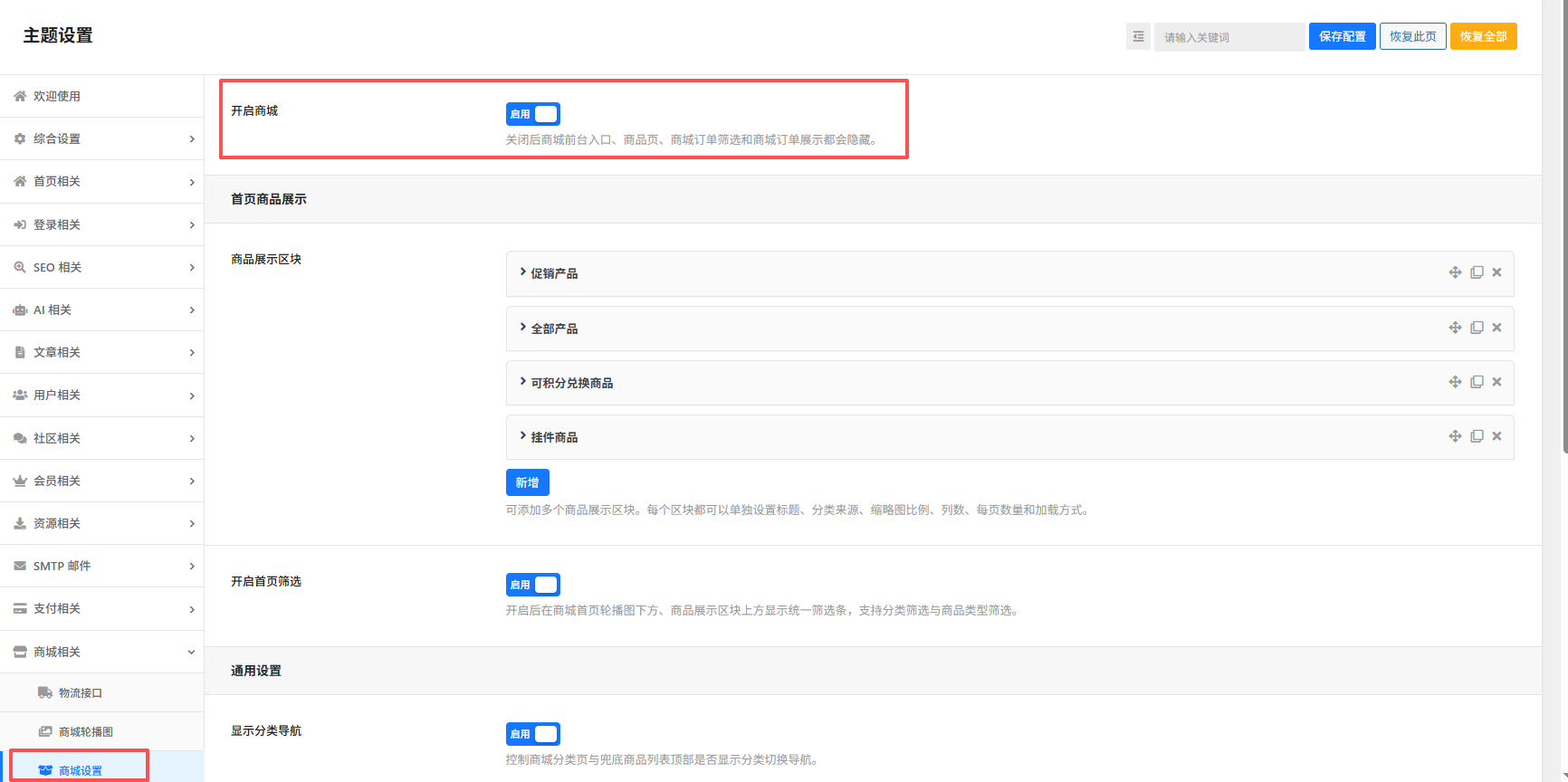
Task: Disable the 开启首页筛选 switch
Action: point(532,585)
